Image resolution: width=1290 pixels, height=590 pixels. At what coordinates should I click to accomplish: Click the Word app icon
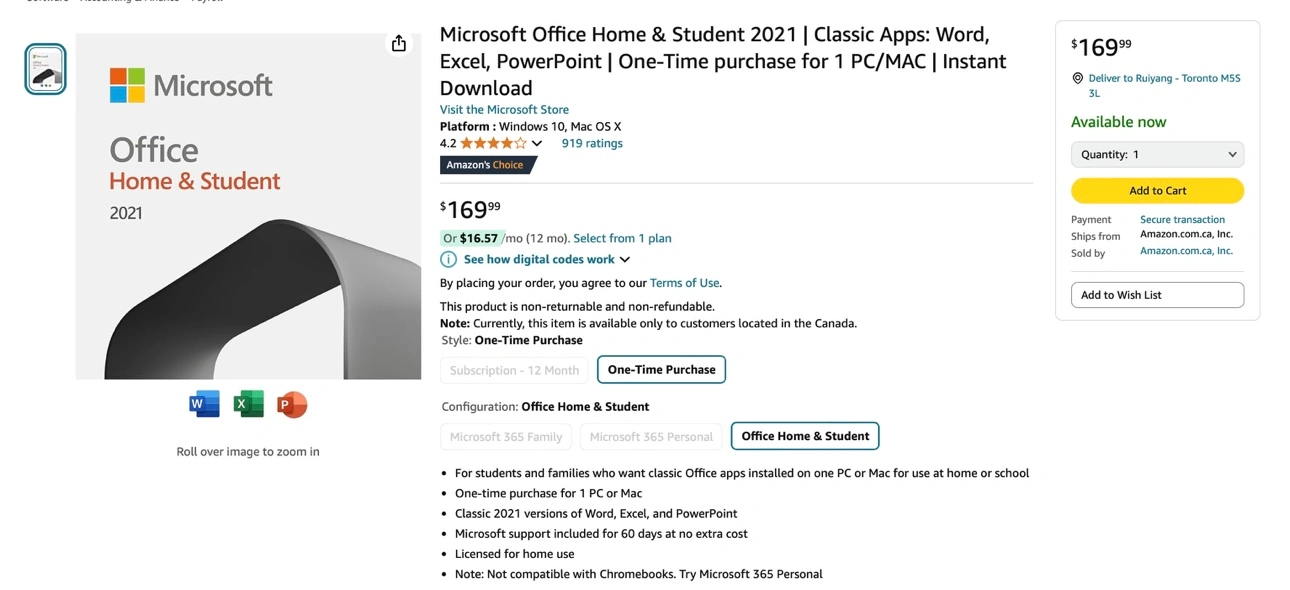(204, 404)
